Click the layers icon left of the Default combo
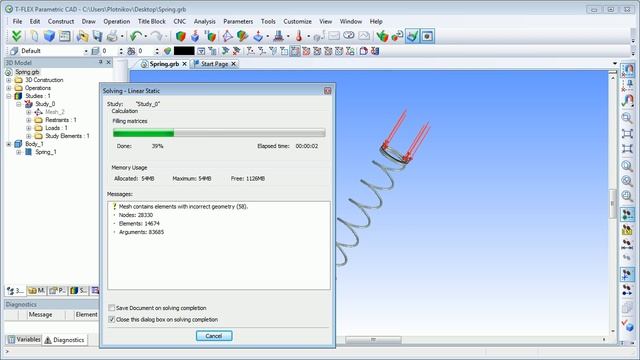640x360 pixels. tap(14, 51)
